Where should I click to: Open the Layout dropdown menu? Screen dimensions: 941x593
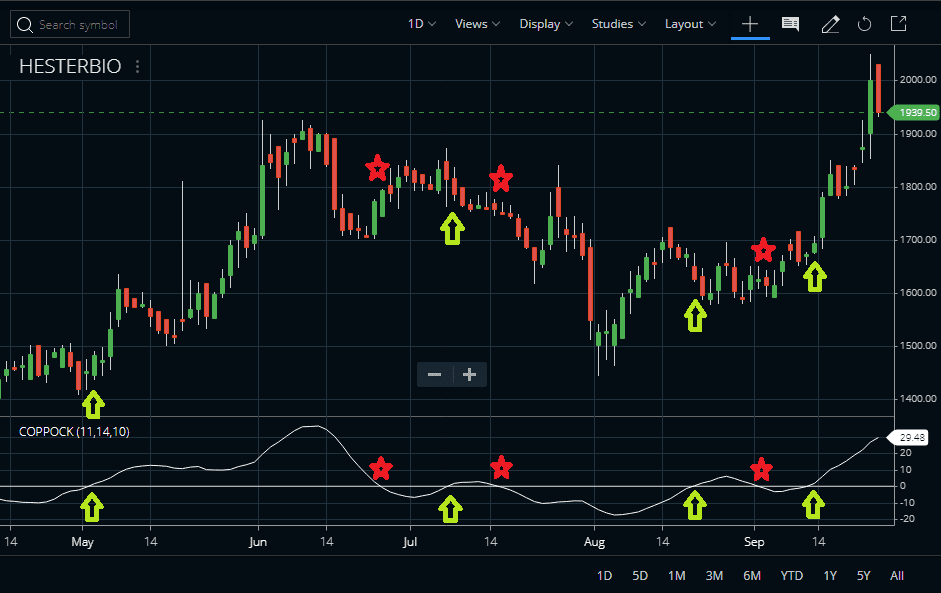(x=690, y=24)
